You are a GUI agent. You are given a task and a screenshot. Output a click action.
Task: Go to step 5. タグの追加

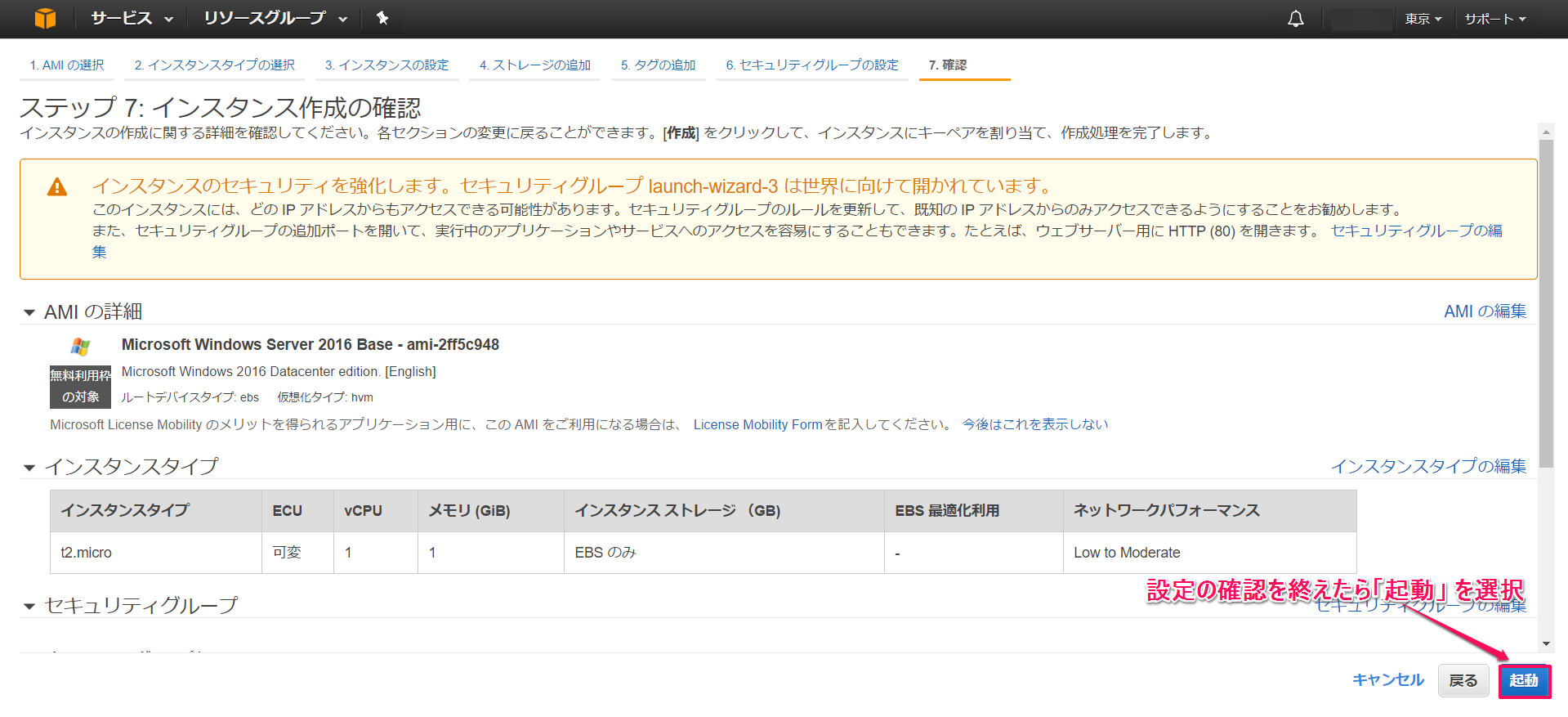click(658, 65)
